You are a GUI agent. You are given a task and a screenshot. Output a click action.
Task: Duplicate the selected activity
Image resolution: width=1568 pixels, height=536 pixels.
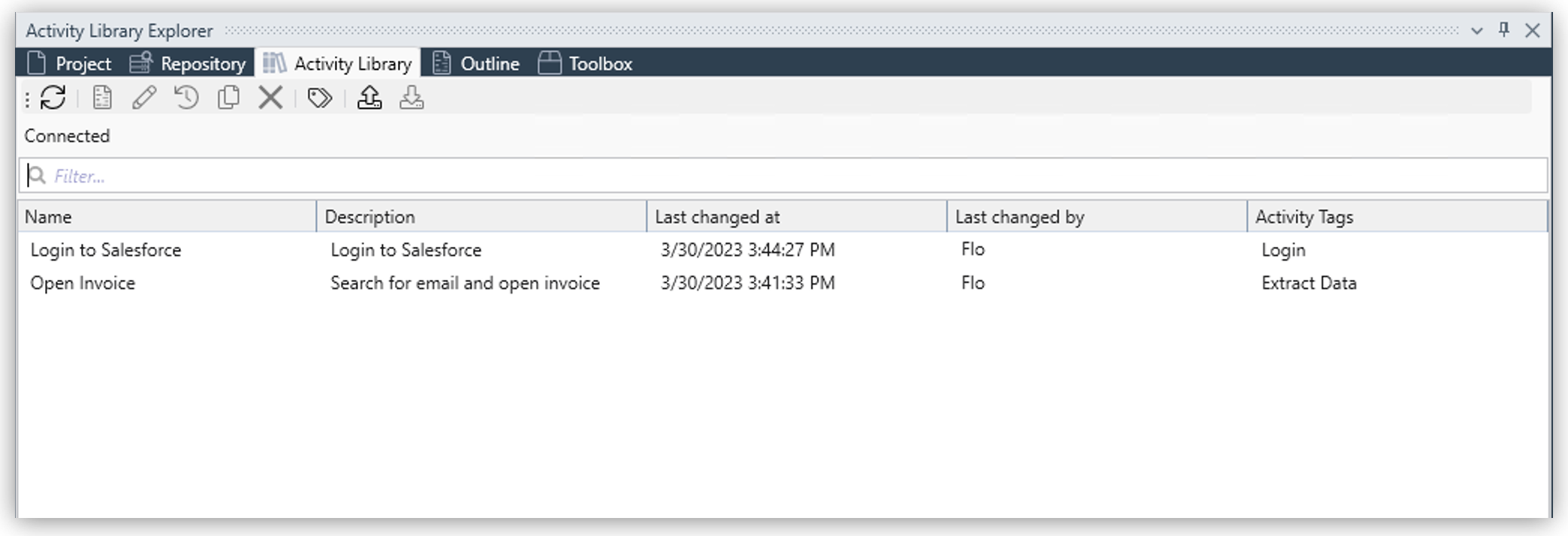click(x=228, y=98)
